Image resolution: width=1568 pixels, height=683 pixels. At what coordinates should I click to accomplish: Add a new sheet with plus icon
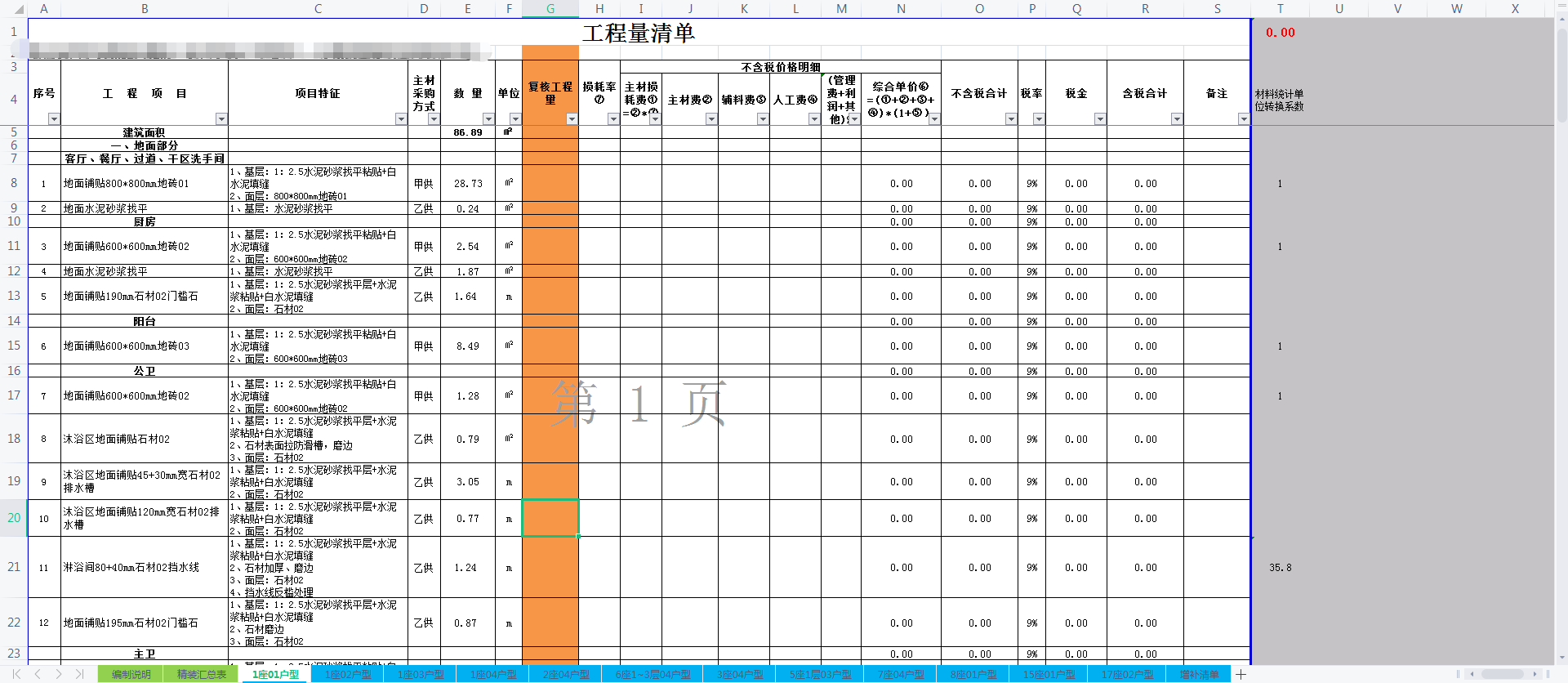(x=1241, y=674)
